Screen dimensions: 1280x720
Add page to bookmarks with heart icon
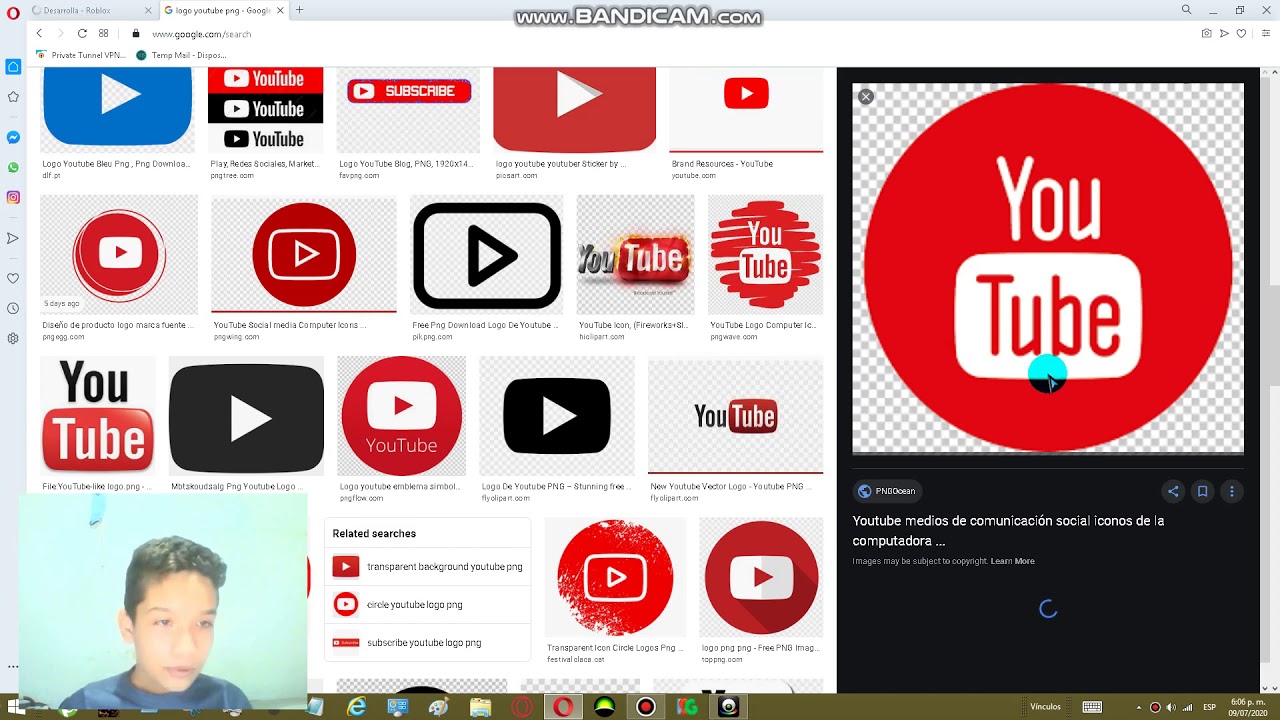1241,33
